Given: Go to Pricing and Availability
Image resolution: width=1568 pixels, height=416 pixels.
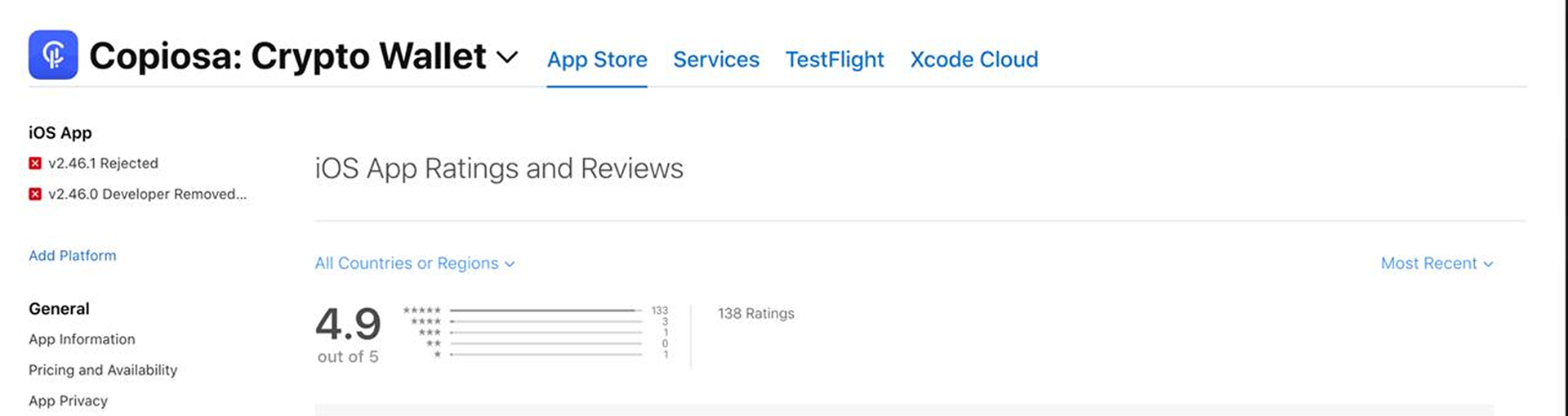Looking at the screenshot, I should 103,370.
